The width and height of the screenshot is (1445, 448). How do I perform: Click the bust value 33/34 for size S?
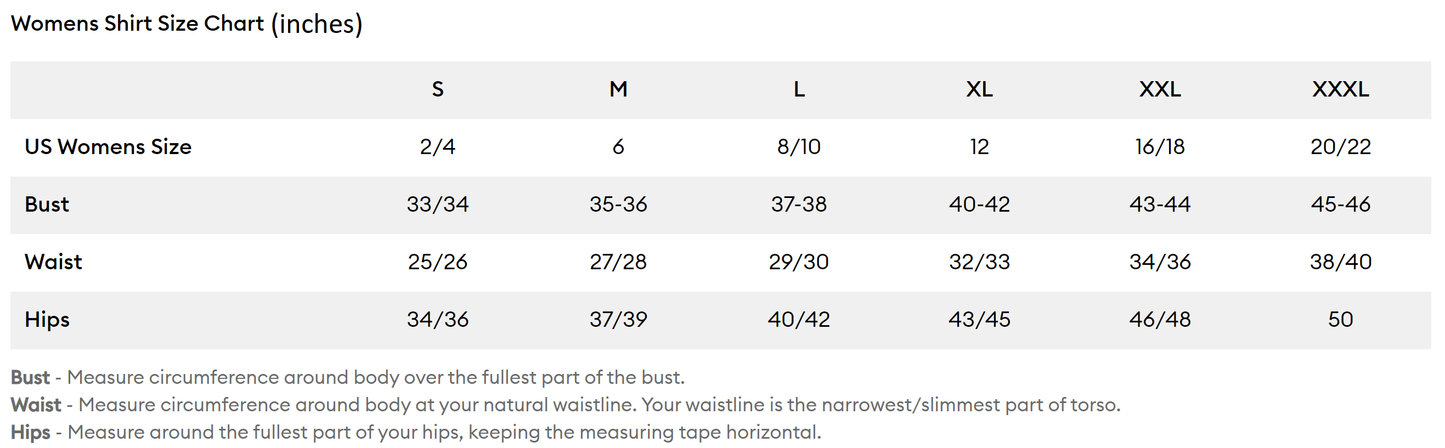[438, 205]
